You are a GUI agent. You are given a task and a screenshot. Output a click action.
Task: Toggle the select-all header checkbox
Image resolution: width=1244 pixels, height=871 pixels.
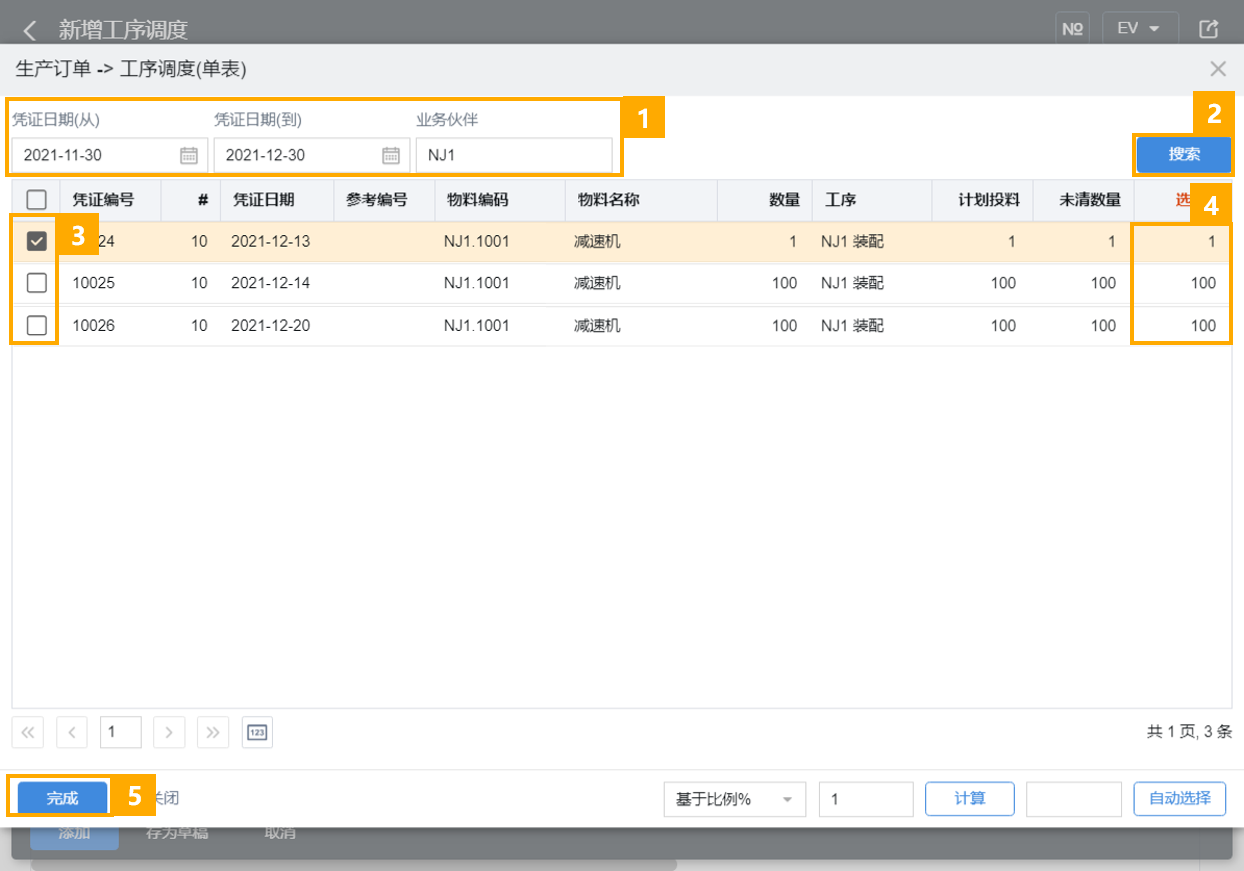pos(36,199)
